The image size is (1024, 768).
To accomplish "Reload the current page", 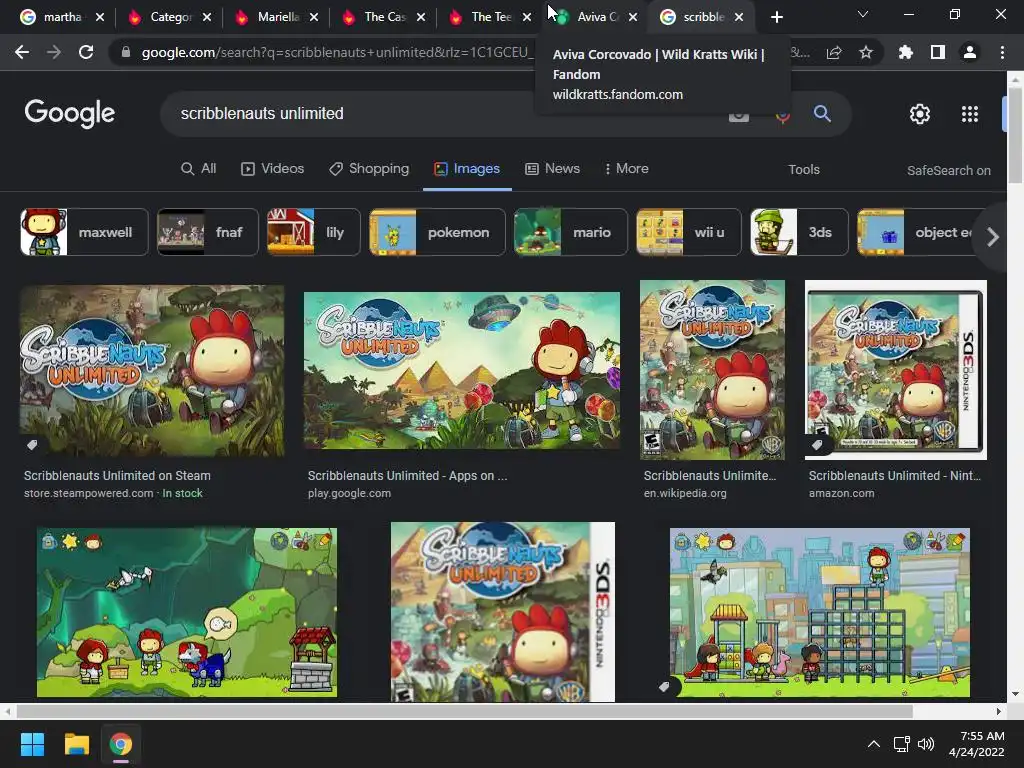I will click(x=86, y=52).
